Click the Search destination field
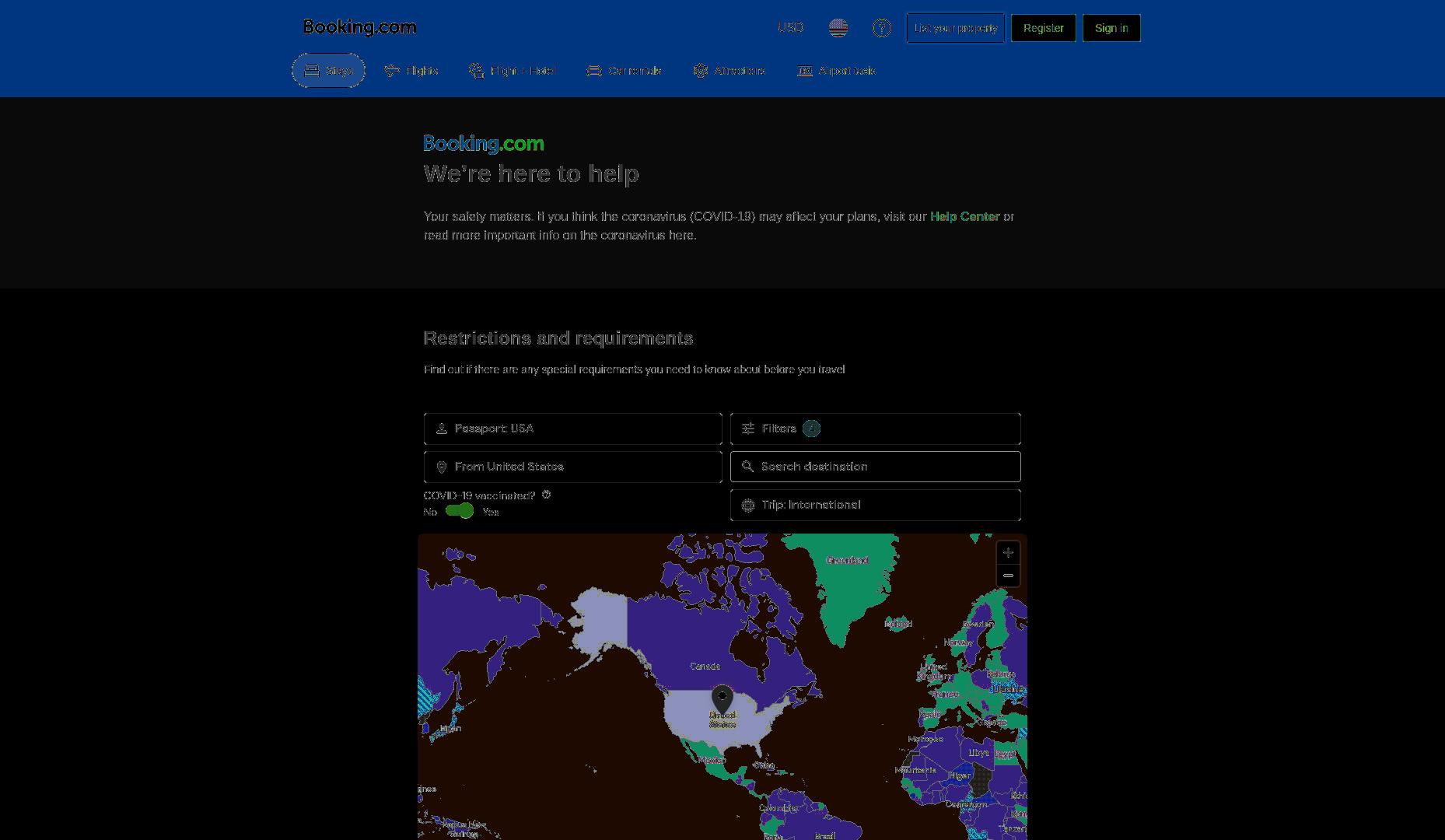 [x=875, y=467]
